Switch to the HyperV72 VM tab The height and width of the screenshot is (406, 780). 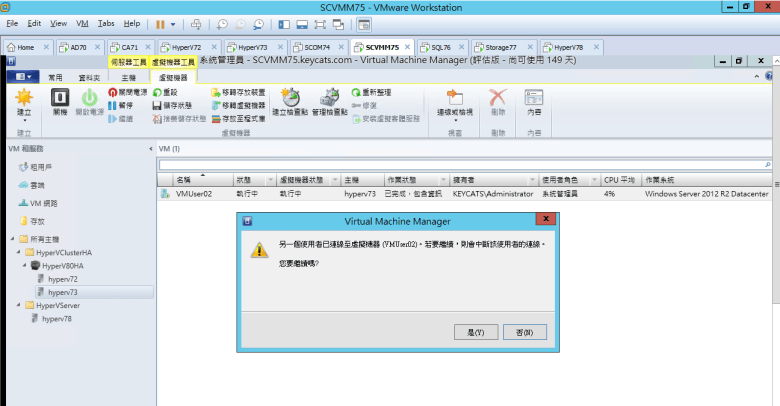coord(187,47)
